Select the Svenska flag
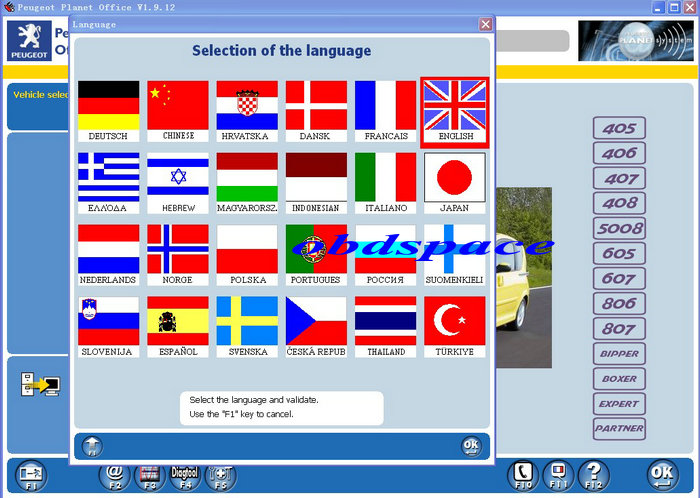 [x=247, y=327]
